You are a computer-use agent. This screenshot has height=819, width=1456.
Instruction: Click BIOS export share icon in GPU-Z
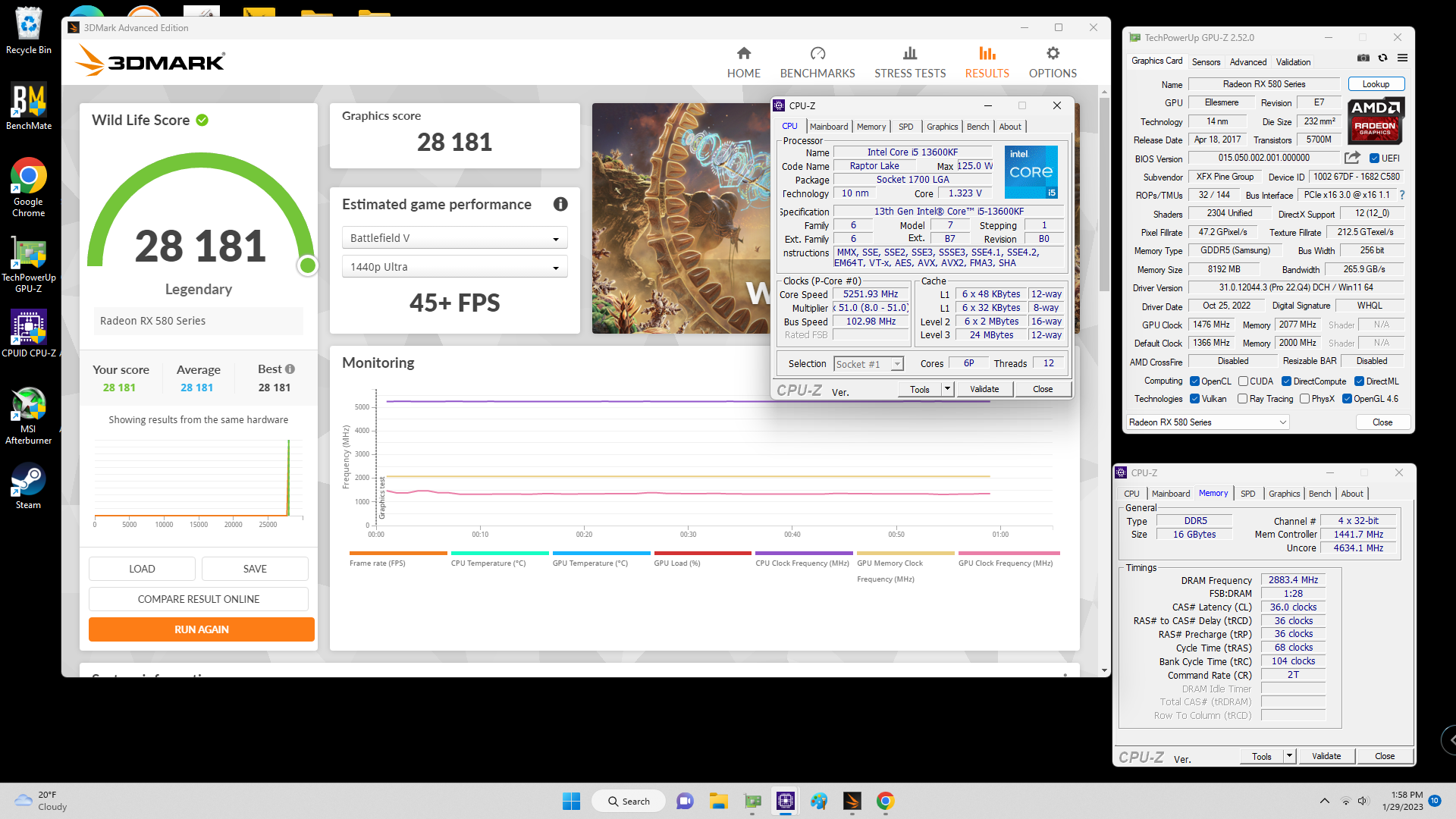tap(1352, 158)
